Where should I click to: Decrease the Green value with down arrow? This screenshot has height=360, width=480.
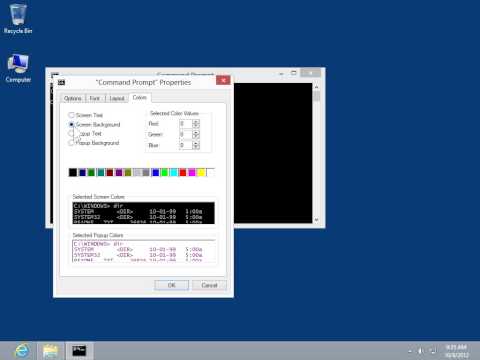tap(196, 137)
